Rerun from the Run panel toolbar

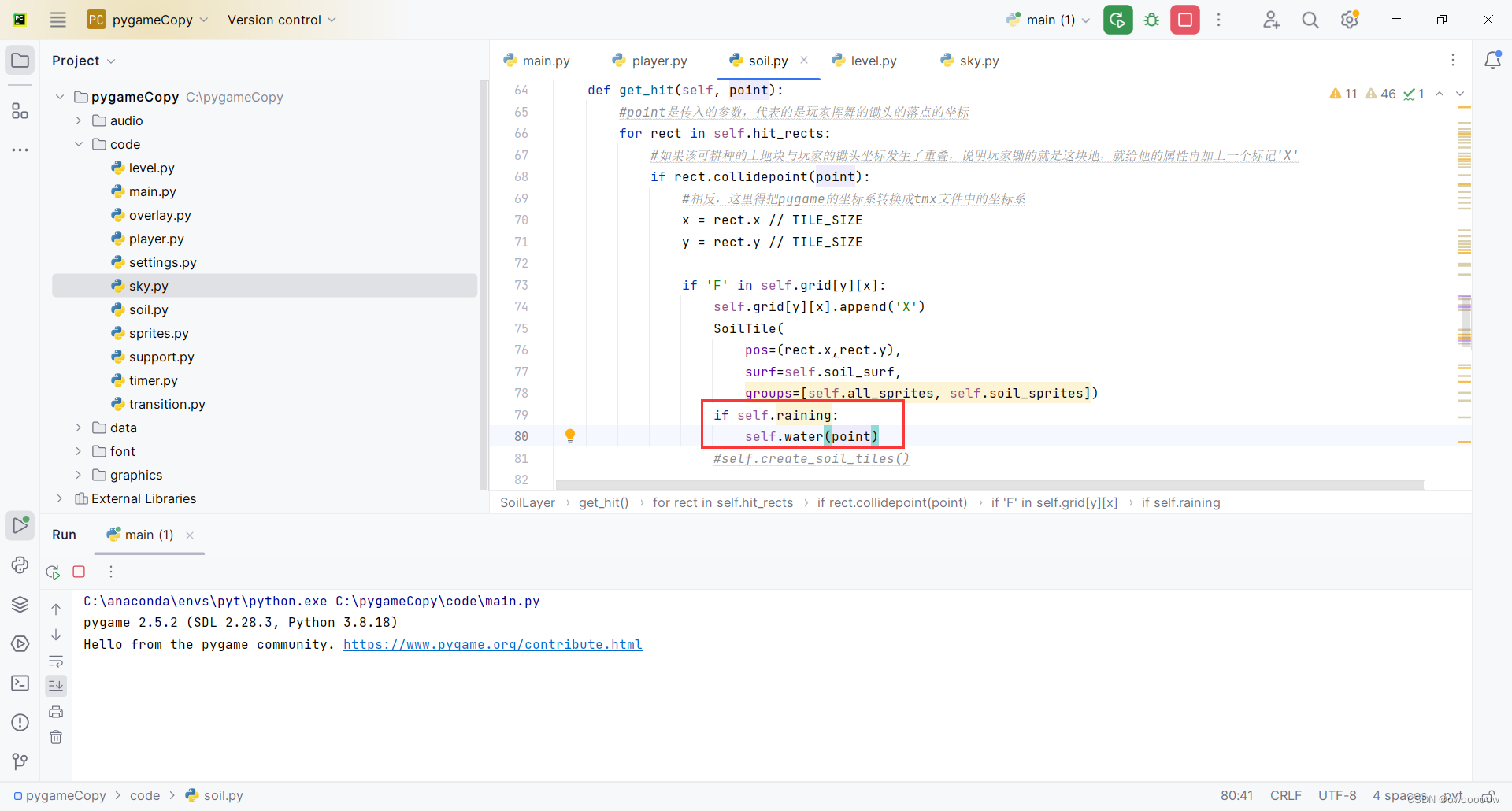coord(54,572)
